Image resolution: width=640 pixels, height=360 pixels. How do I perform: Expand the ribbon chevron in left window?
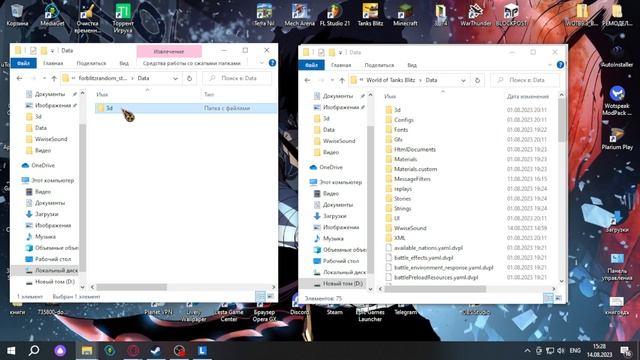tap(262, 63)
